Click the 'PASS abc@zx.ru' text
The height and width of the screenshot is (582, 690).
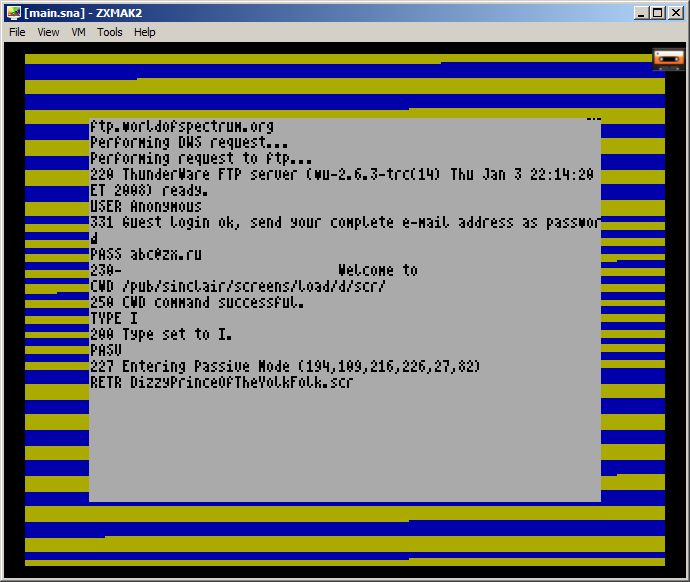coord(145,254)
